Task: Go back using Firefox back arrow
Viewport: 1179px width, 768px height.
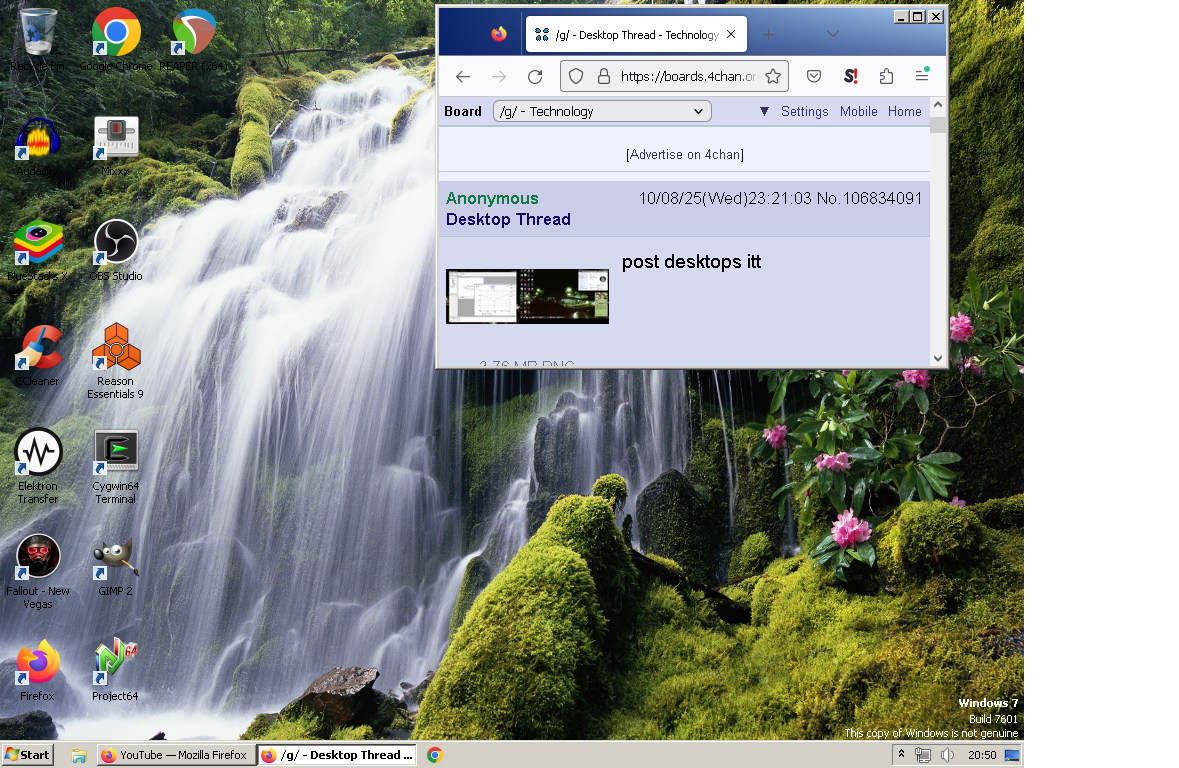Action: click(463, 77)
